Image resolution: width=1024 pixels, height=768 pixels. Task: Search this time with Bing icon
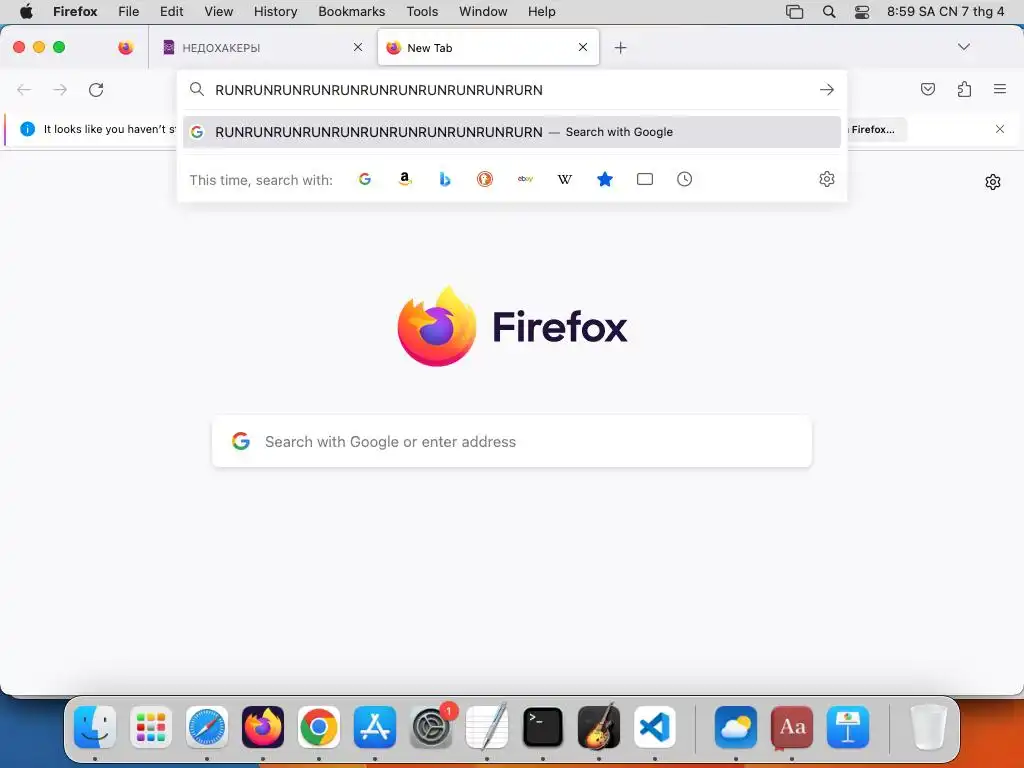[445, 179]
